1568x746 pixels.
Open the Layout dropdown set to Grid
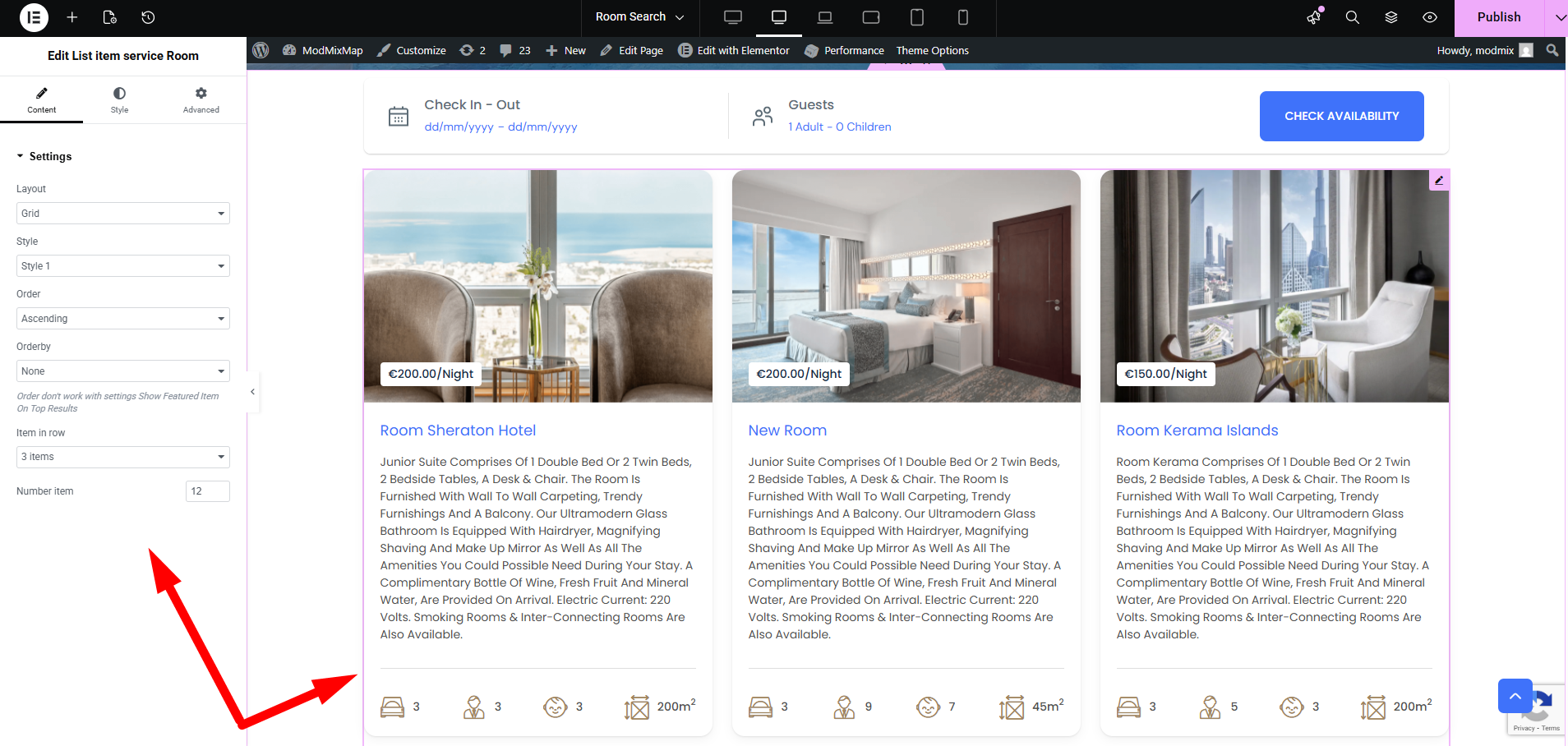(123, 214)
